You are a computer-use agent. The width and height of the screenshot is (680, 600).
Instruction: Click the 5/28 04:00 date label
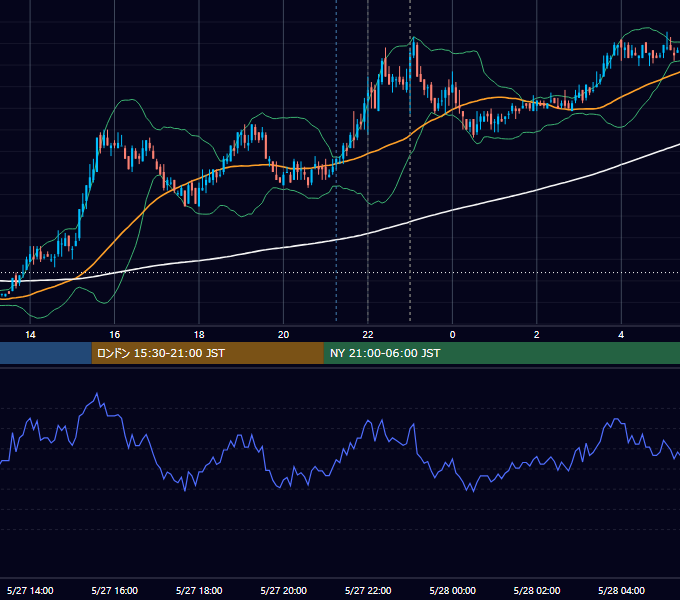click(621, 590)
